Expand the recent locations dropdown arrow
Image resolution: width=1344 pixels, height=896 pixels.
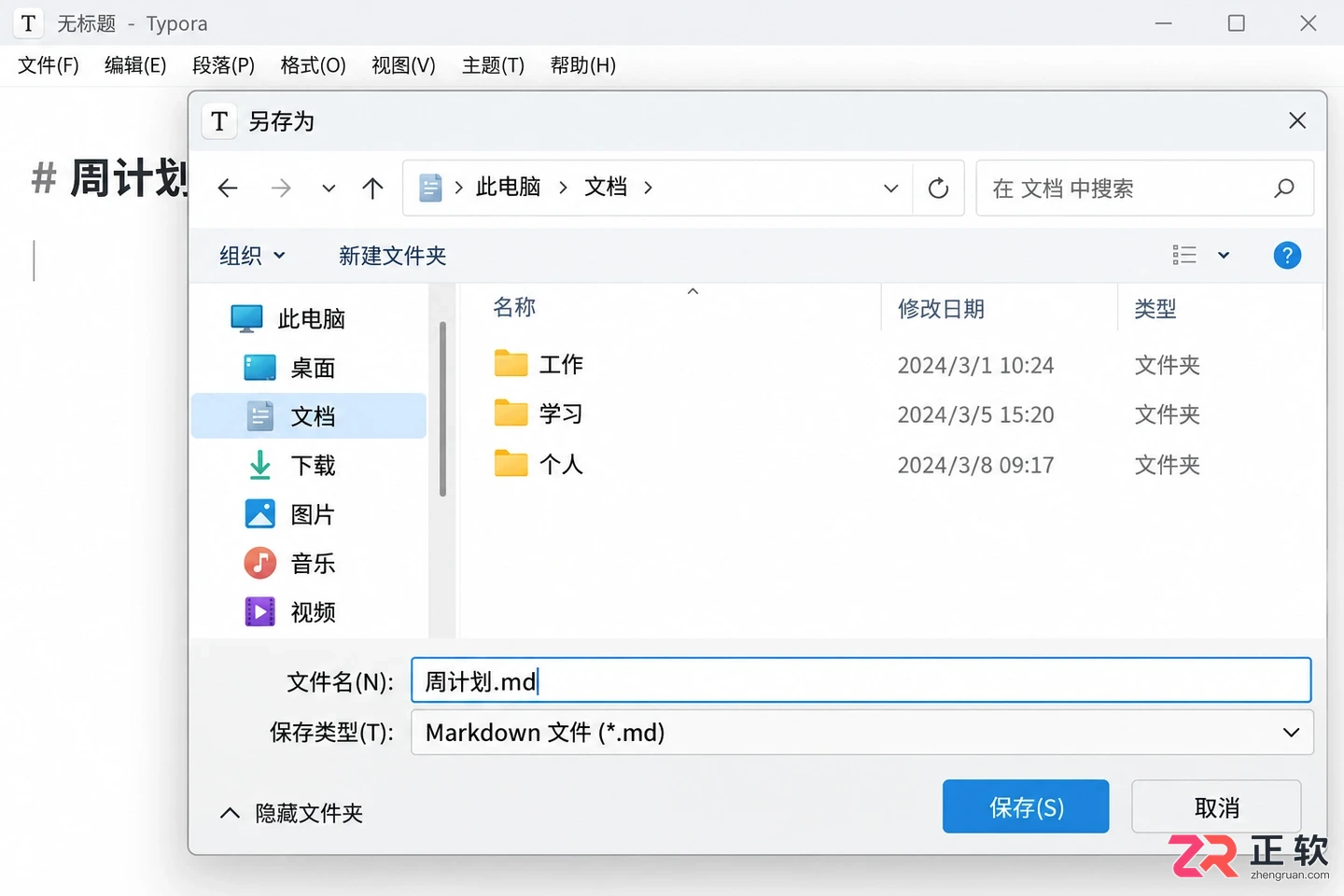pos(329,189)
